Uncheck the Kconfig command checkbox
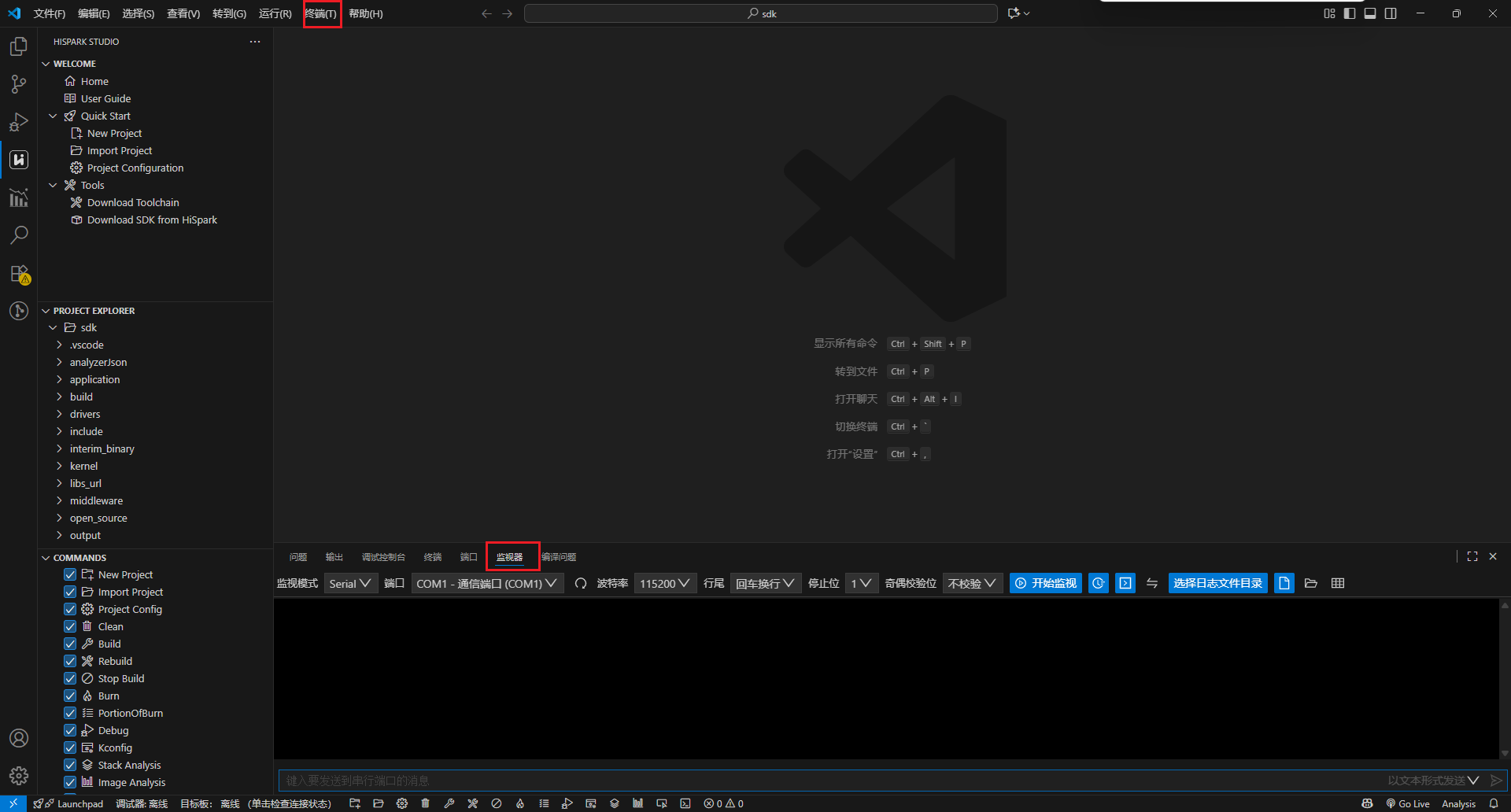Image resolution: width=1511 pixels, height=812 pixels. (70, 747)
